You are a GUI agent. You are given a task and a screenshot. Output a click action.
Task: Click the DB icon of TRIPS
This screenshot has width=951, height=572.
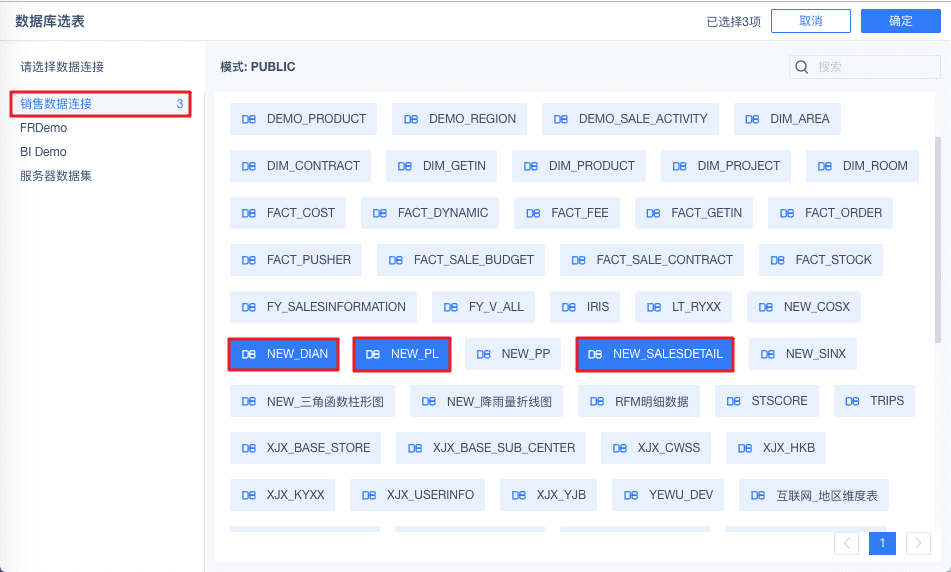click(x=852, y=402)
